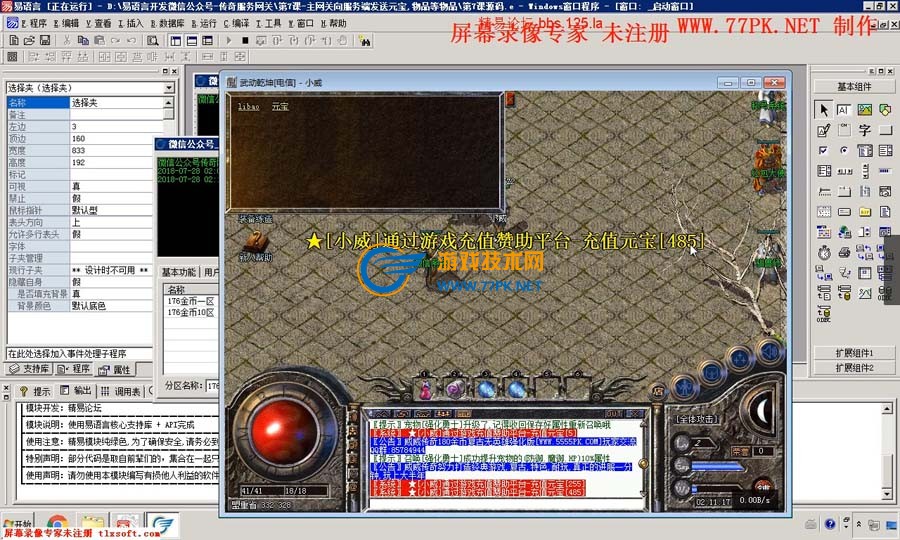Switch to the 支持库 tab

(x=29, y=369)
